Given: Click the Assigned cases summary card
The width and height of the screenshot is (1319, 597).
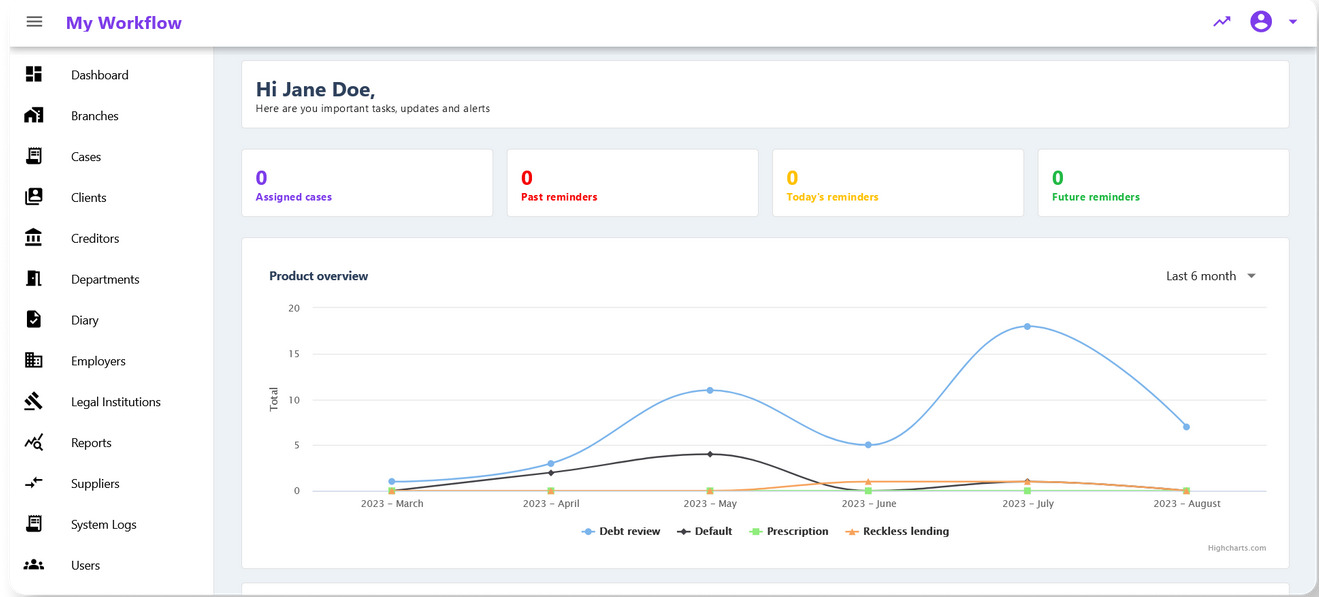Looking at the screenshot, I should click(x=367, y=183).
